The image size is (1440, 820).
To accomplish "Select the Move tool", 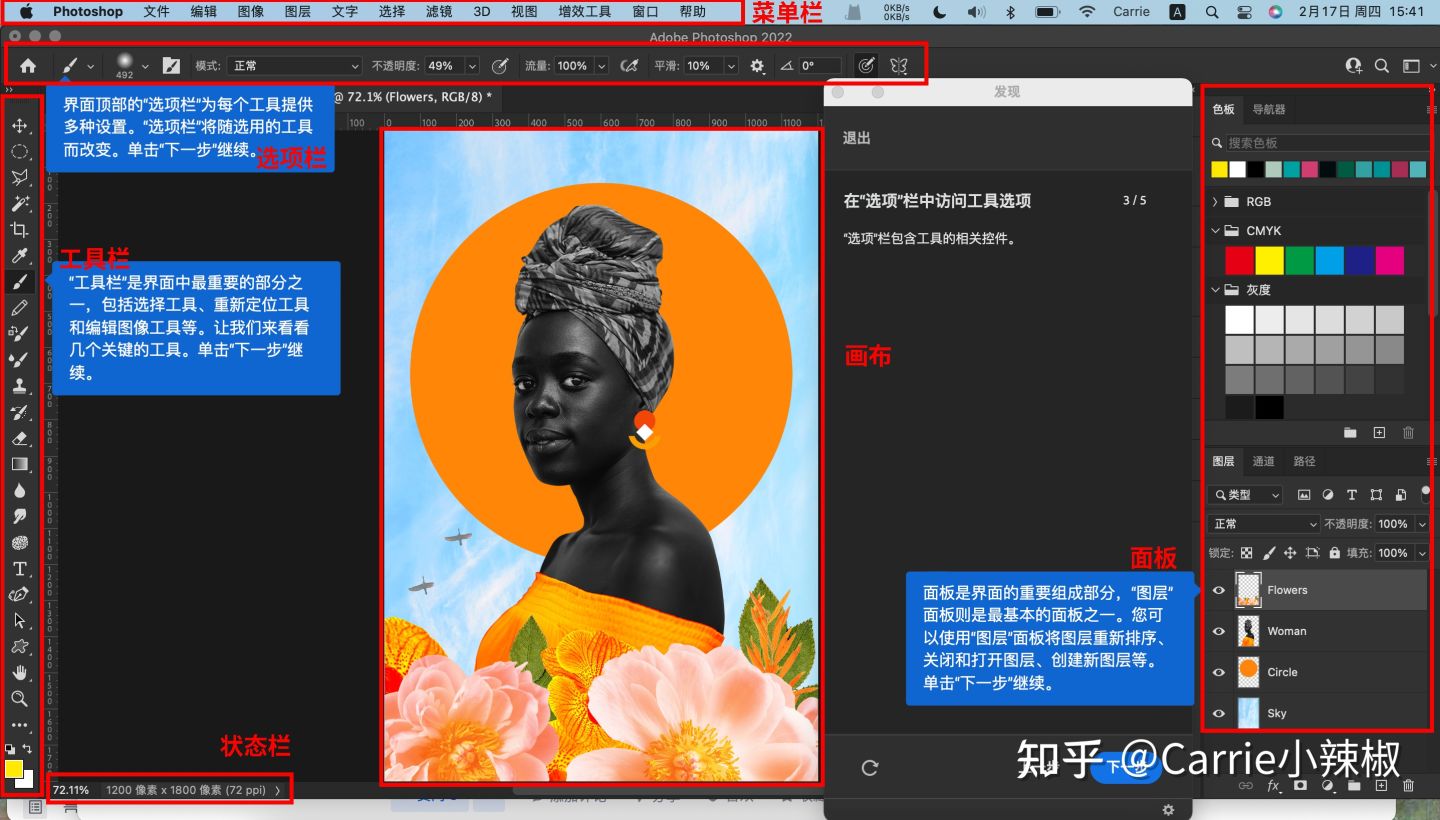I will 20,126.
